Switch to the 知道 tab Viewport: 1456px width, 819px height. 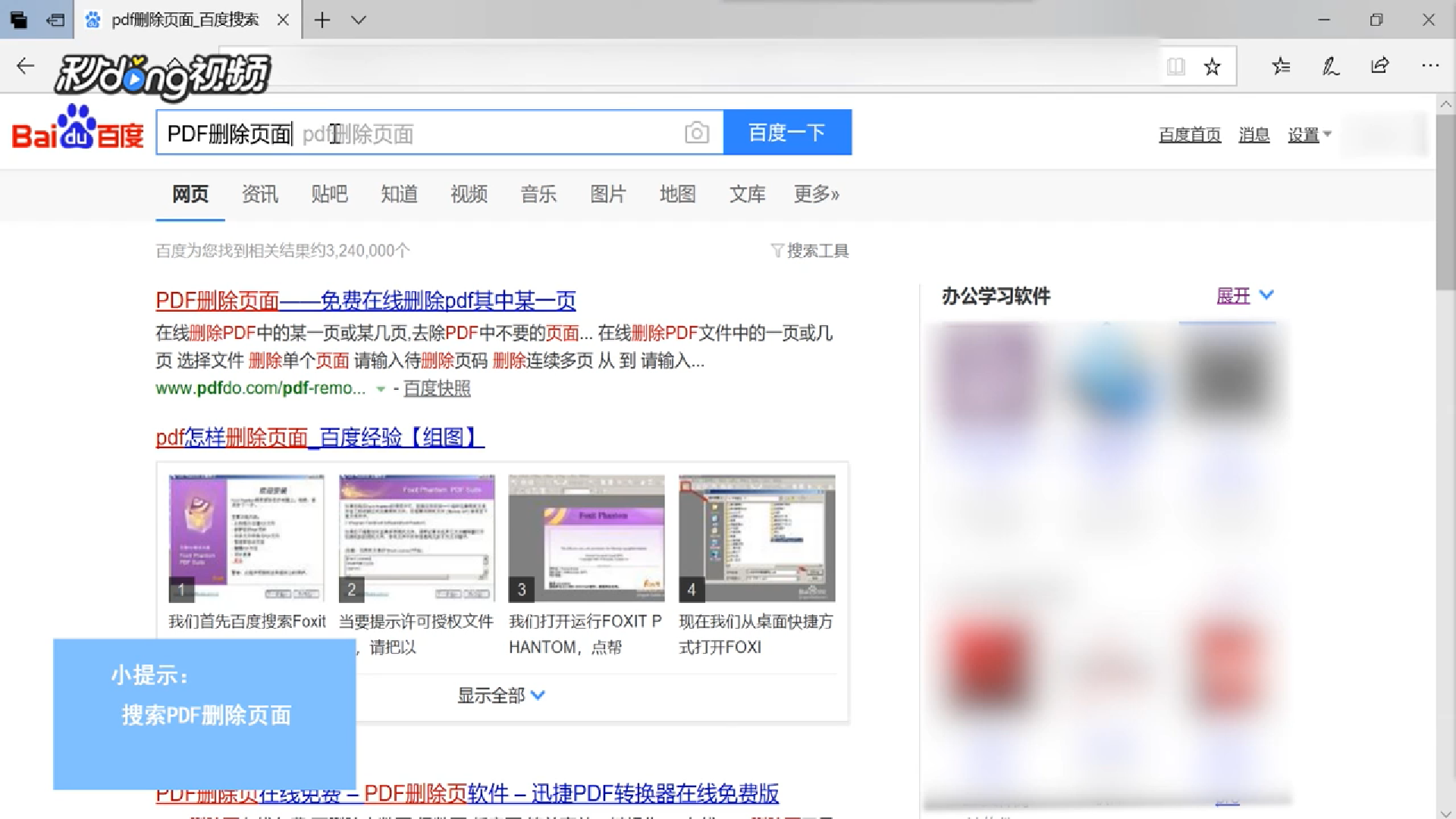point(399,194)
